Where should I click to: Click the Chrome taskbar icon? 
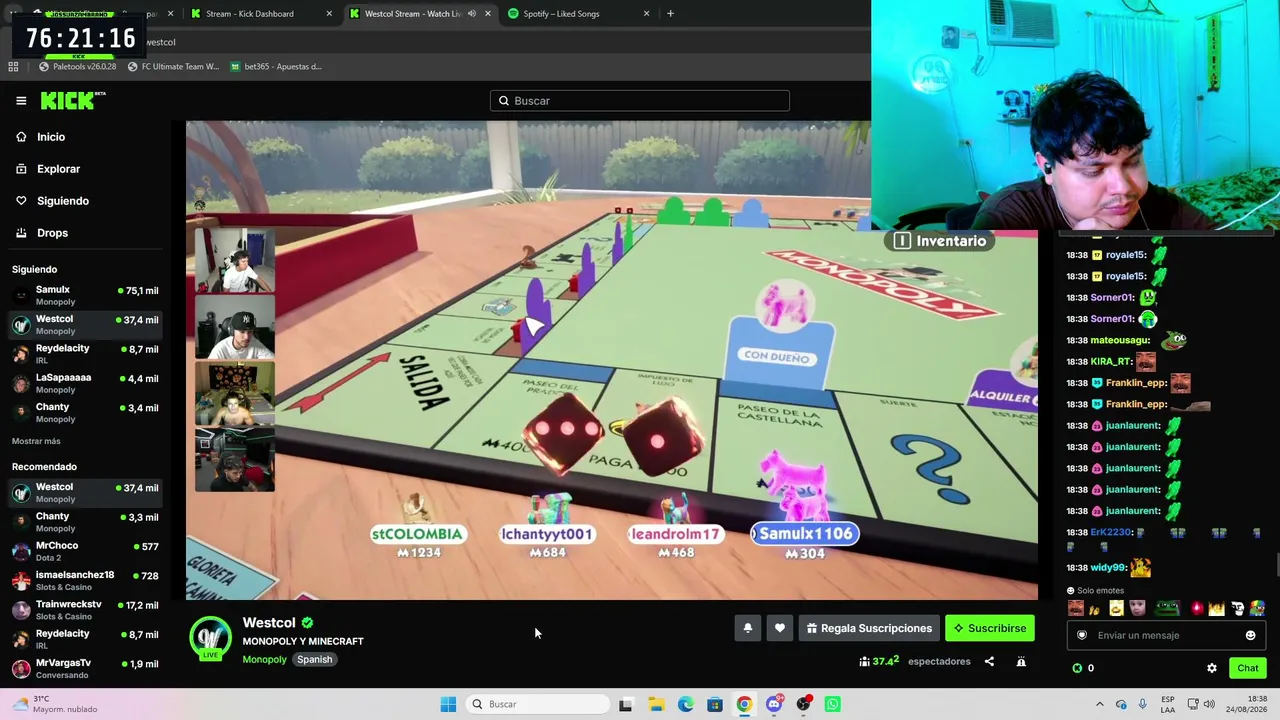744,704
